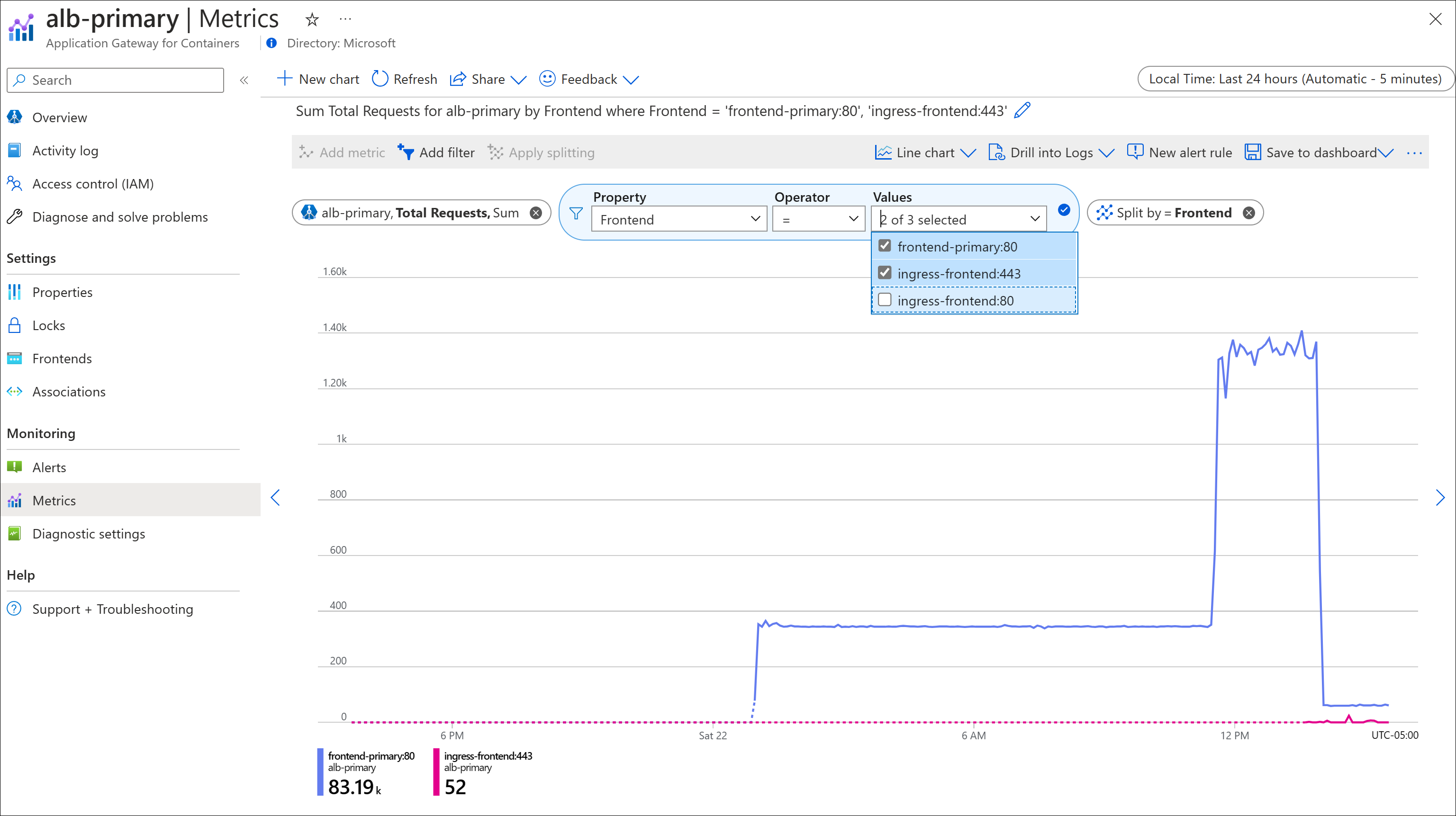Toggle checkbox for ingress-frontend:443
The height and width of the screenshot is (816, 1456).
coord(885,272)
